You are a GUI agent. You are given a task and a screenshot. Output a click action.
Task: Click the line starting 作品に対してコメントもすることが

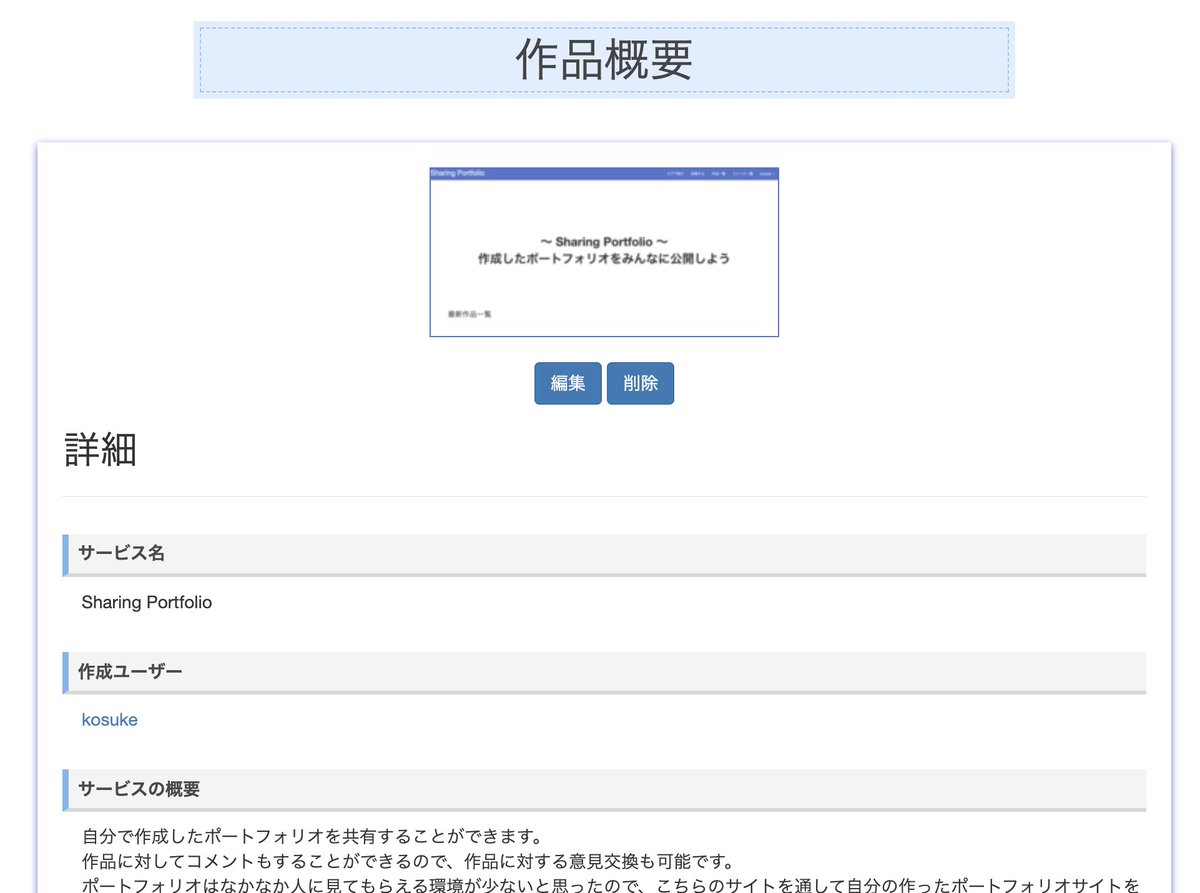click(x=408, y=861)
